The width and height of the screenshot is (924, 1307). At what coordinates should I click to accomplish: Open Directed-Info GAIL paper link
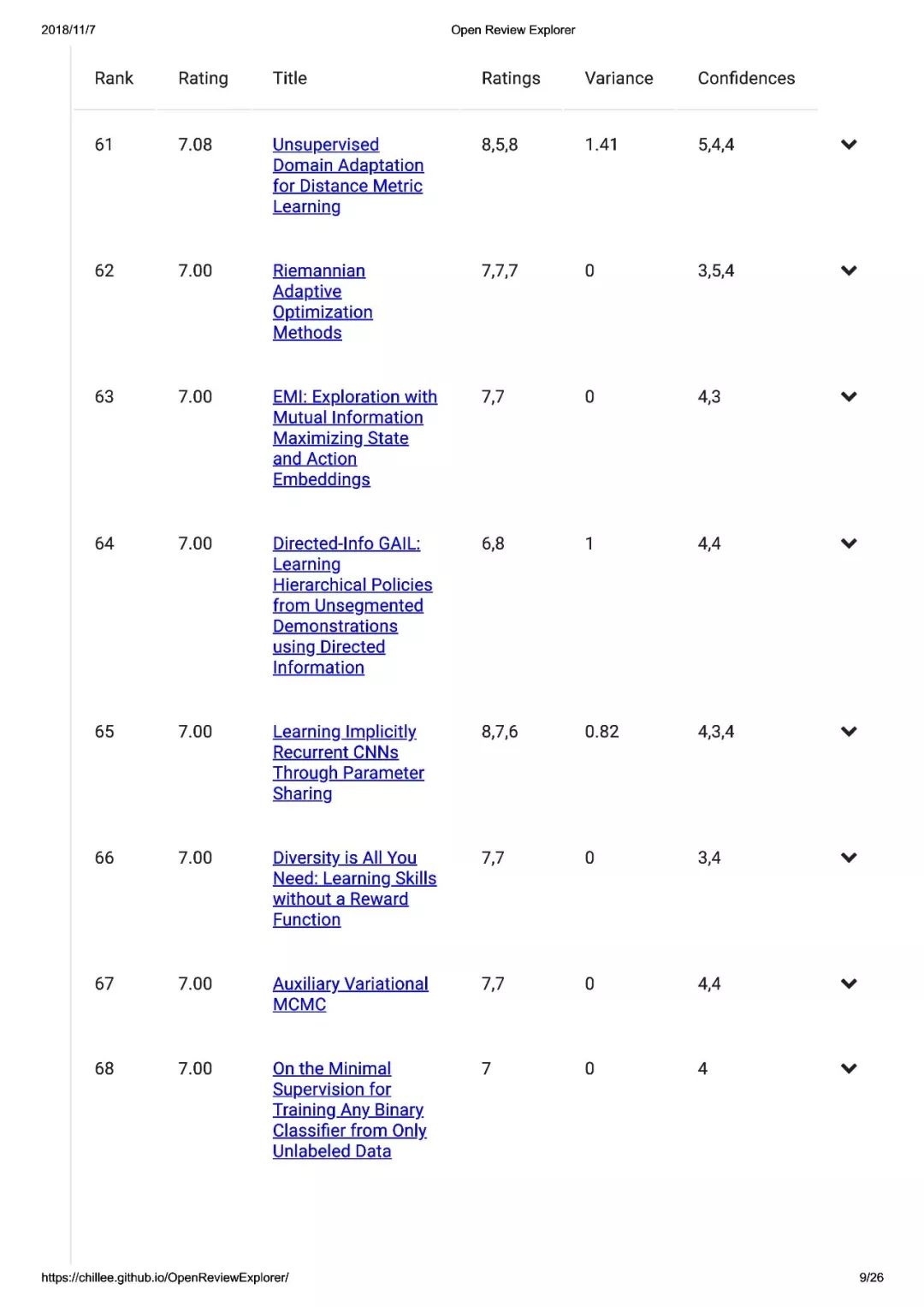point(352,605)
